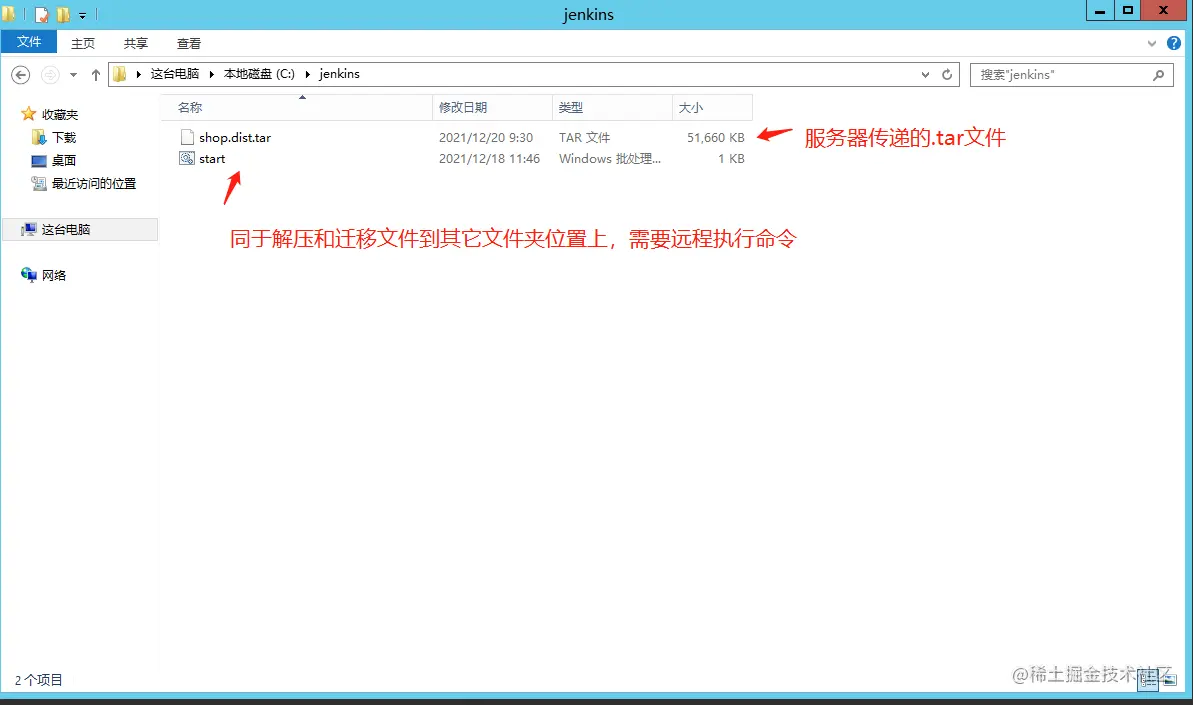Open the 文件 ribbon tab

(x=29, y=42)
